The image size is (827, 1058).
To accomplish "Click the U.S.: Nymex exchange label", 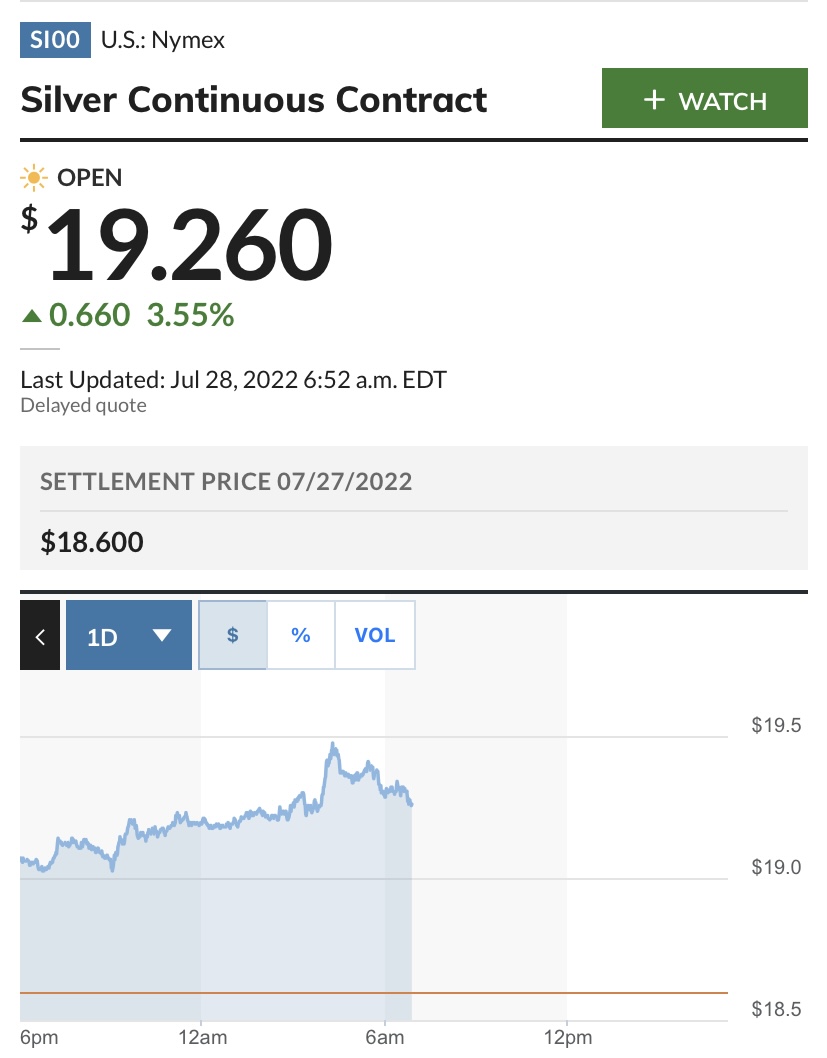I will (163, 41).
